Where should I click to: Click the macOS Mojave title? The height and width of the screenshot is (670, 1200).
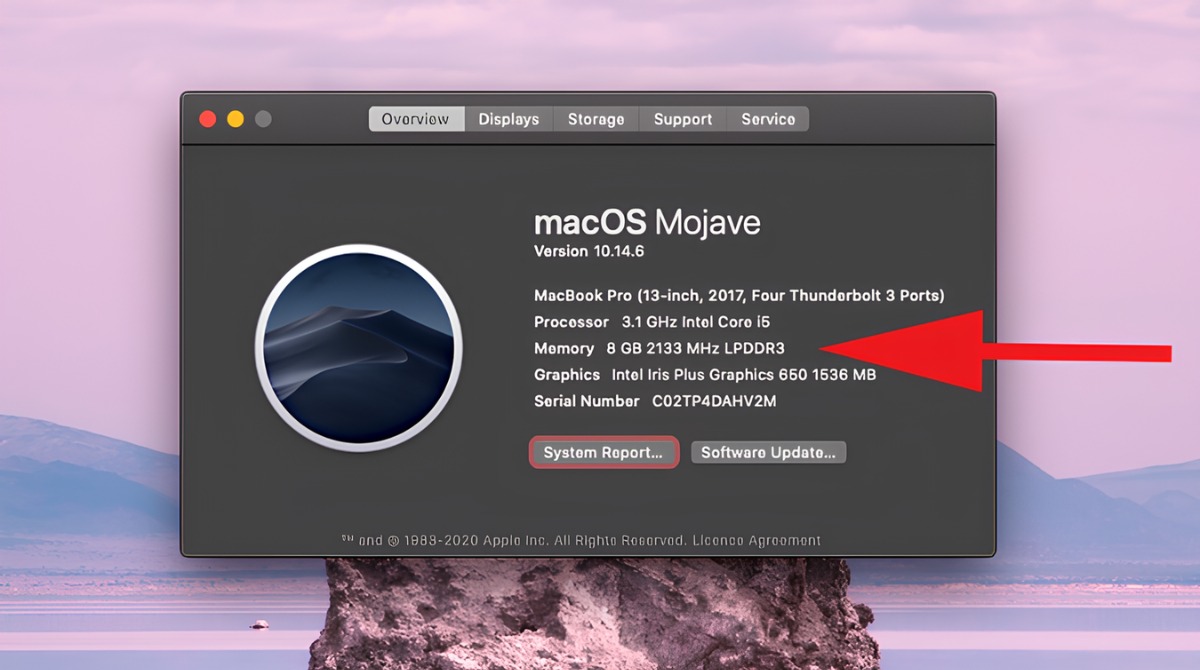click(x=648, y=222)
